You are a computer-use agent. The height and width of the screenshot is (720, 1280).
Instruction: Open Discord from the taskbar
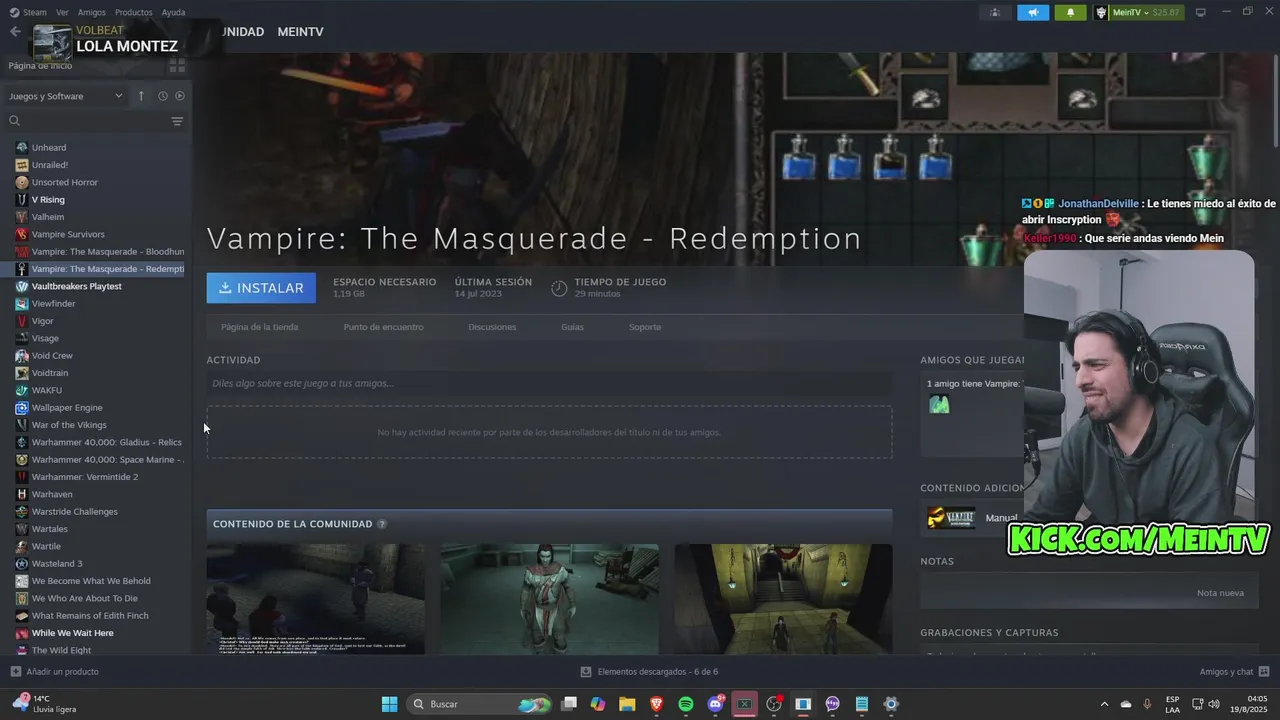coord(715,704)
